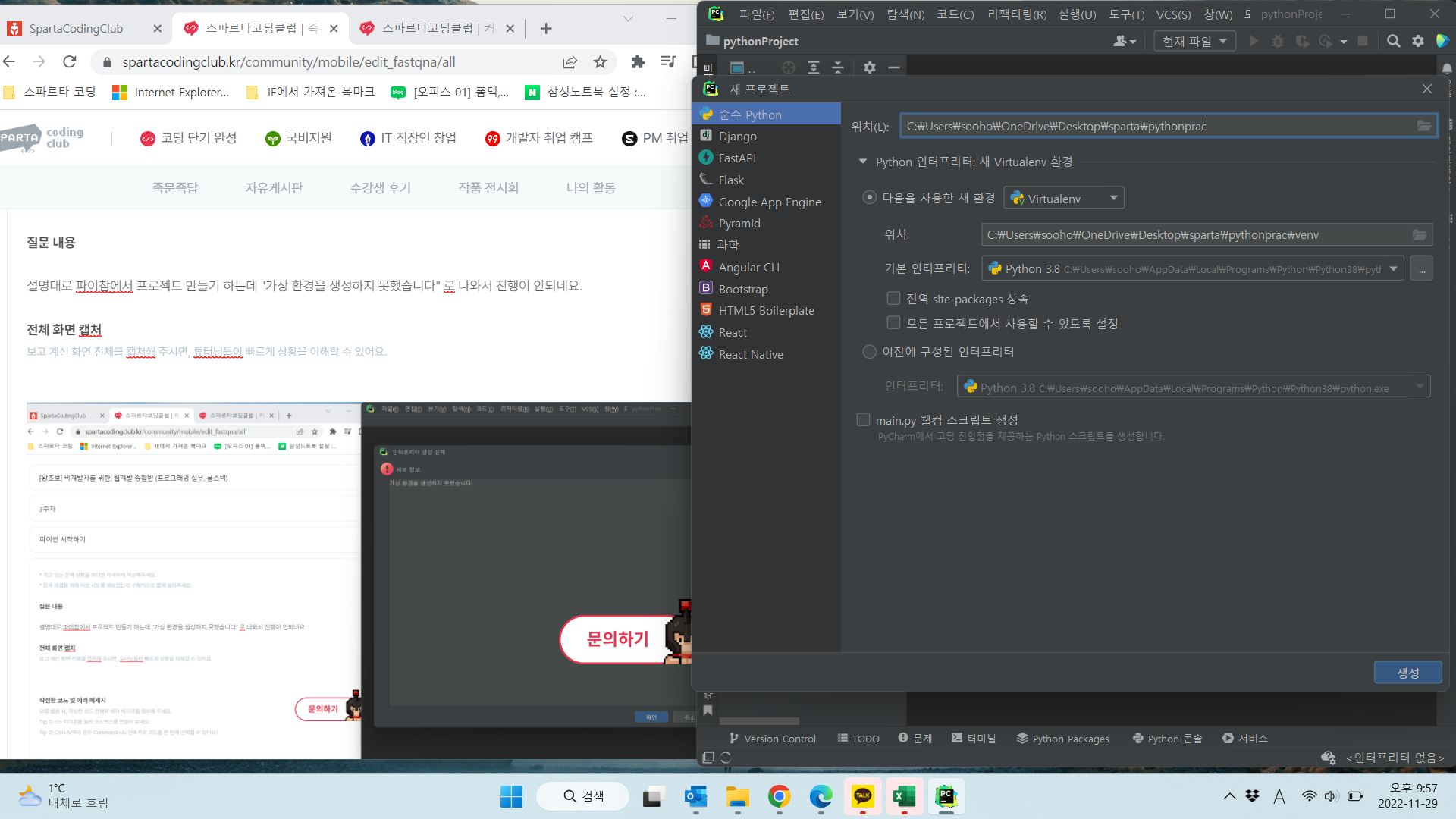This screenshot has height=819, width=1456.
Task: Click 국비지원 link in Sparta header
Action: [299, 138]
